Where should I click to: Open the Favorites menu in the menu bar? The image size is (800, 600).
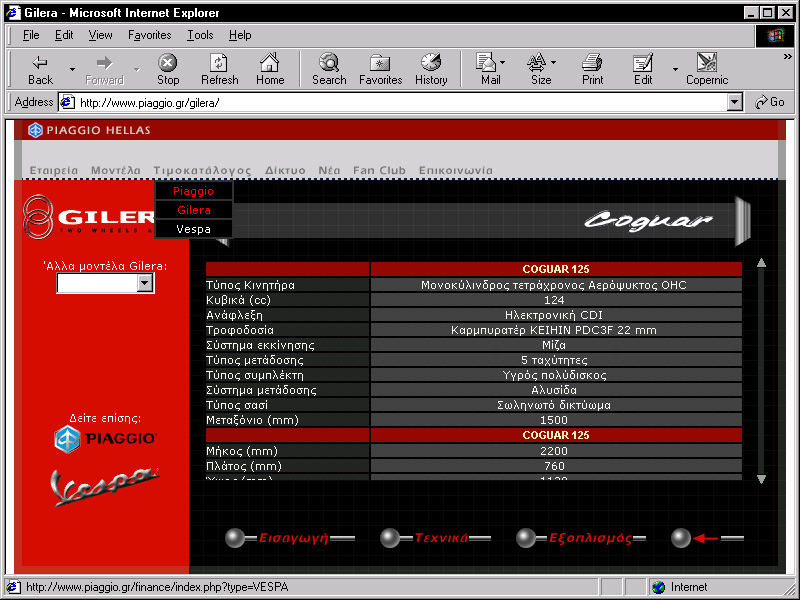(x=149, y=35)
